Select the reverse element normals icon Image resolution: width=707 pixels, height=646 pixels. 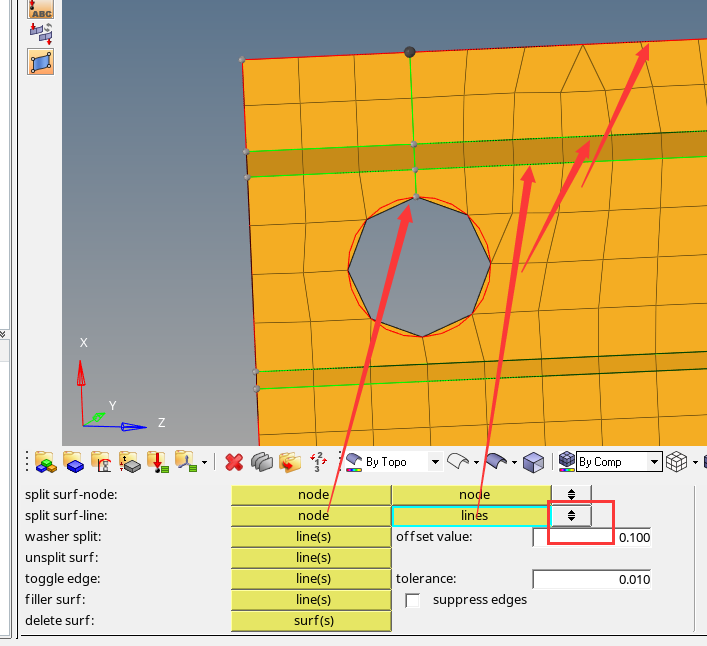(x=41, y=34)
